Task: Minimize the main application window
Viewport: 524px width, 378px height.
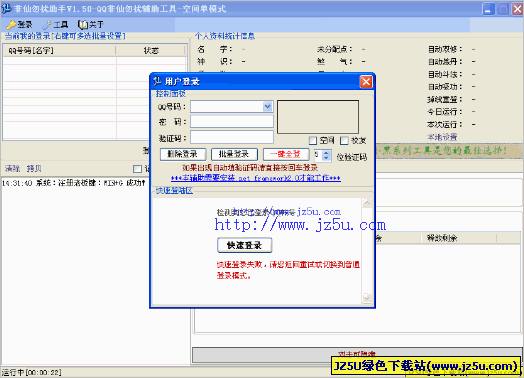Action: (489, 9)
